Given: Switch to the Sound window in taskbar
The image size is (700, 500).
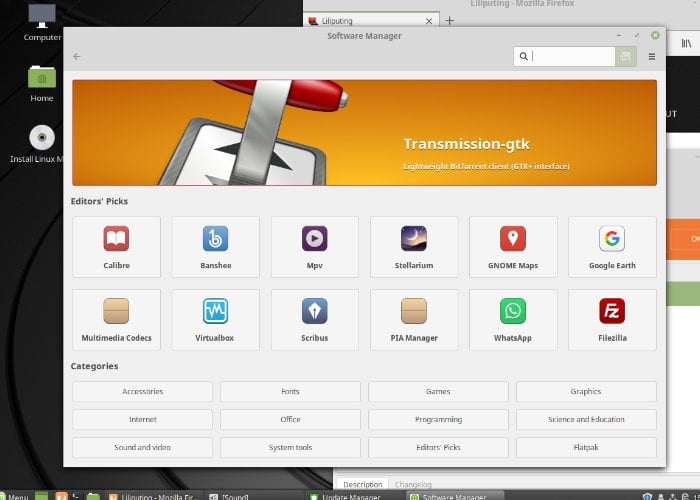Looking at the screenshot, I should 254,496.
